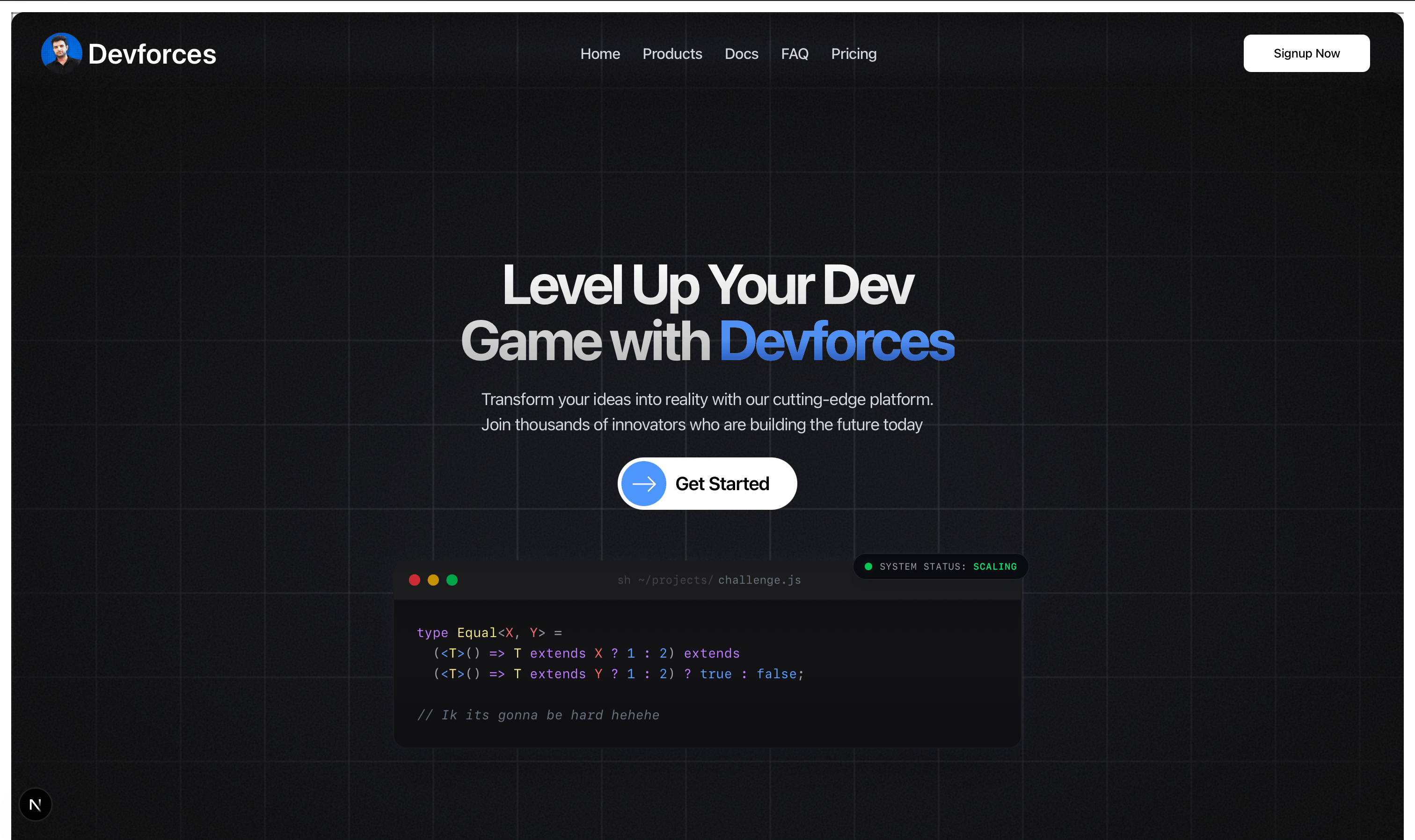This screenshot has height=840, width=1415.
Task: Click the green status indicator dot
Action: (x=868, y=566)
